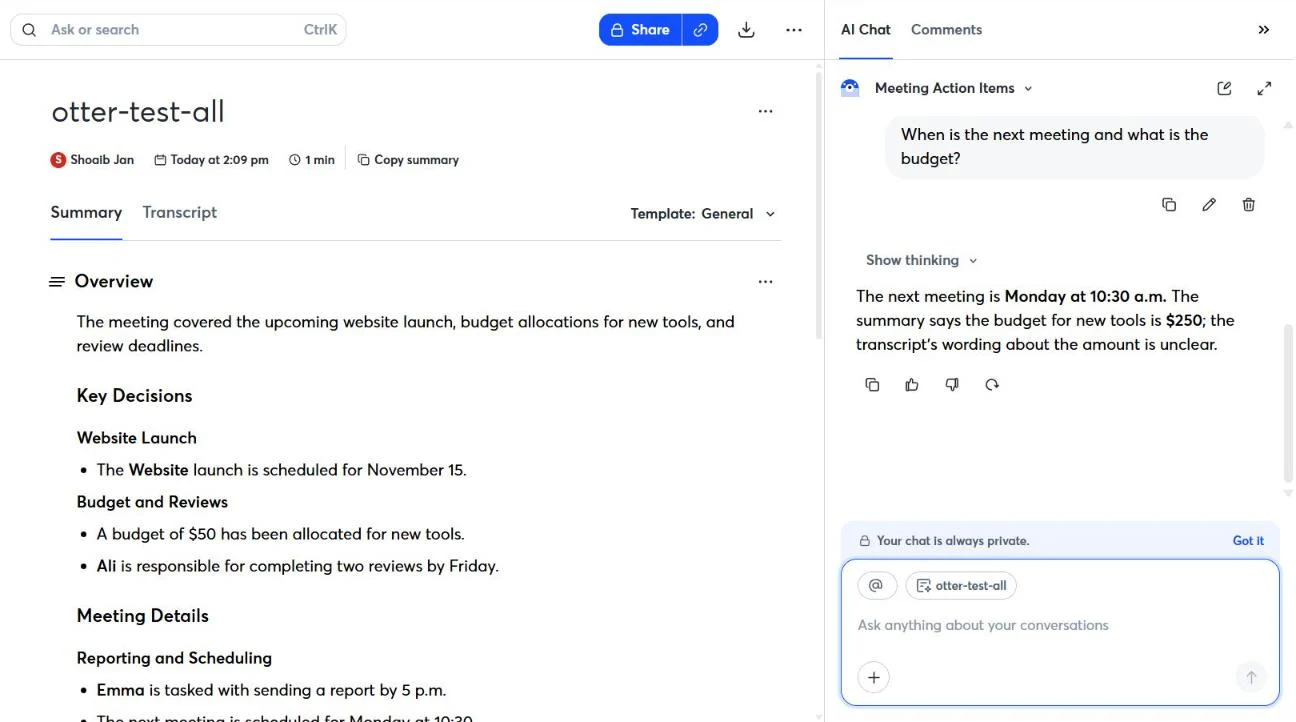Image resolution: width=1296 pixels, height=722 pixels.
Task: Switch to the Transcript tab
Action: pyautogui.click(x=180, y=212)
